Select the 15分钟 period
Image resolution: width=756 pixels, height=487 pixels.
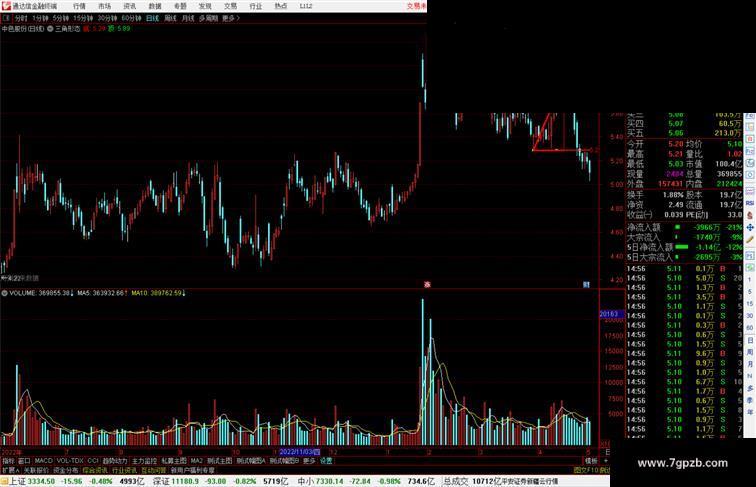pyautogui.click(x=83, y=18)
